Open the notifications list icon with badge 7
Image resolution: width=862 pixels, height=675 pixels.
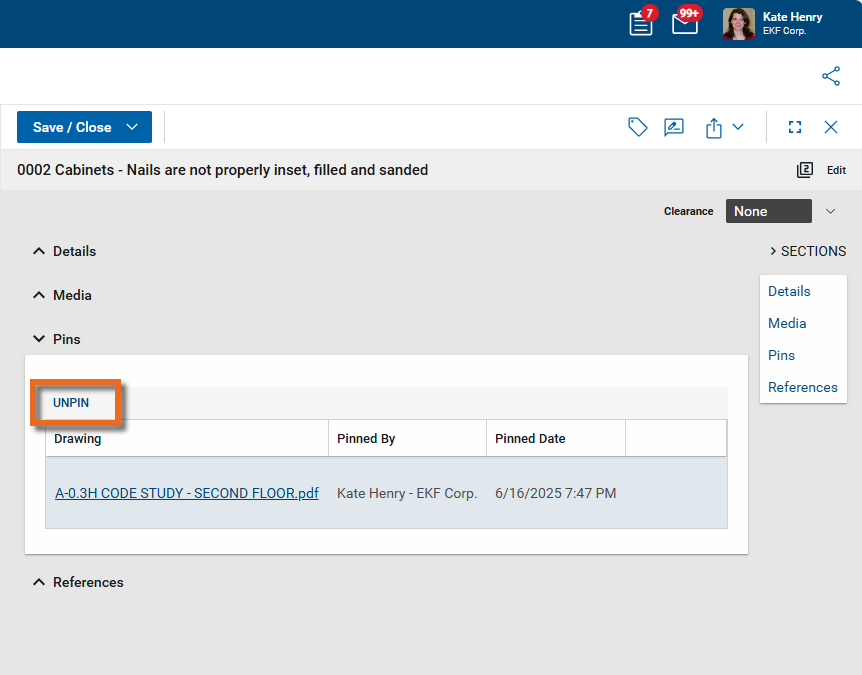pyautogui.click(x=641, y=24)
